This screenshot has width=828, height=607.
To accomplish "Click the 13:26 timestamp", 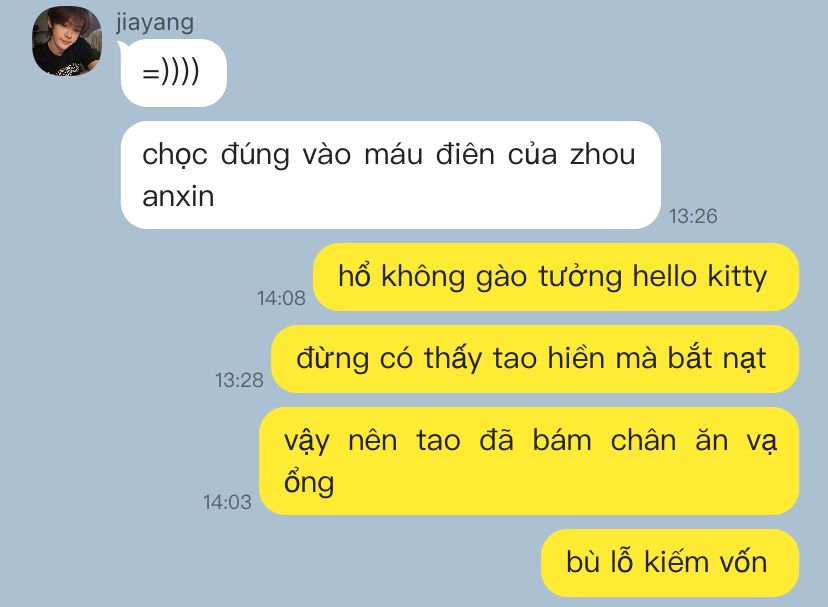I will [x=693, y=216].
